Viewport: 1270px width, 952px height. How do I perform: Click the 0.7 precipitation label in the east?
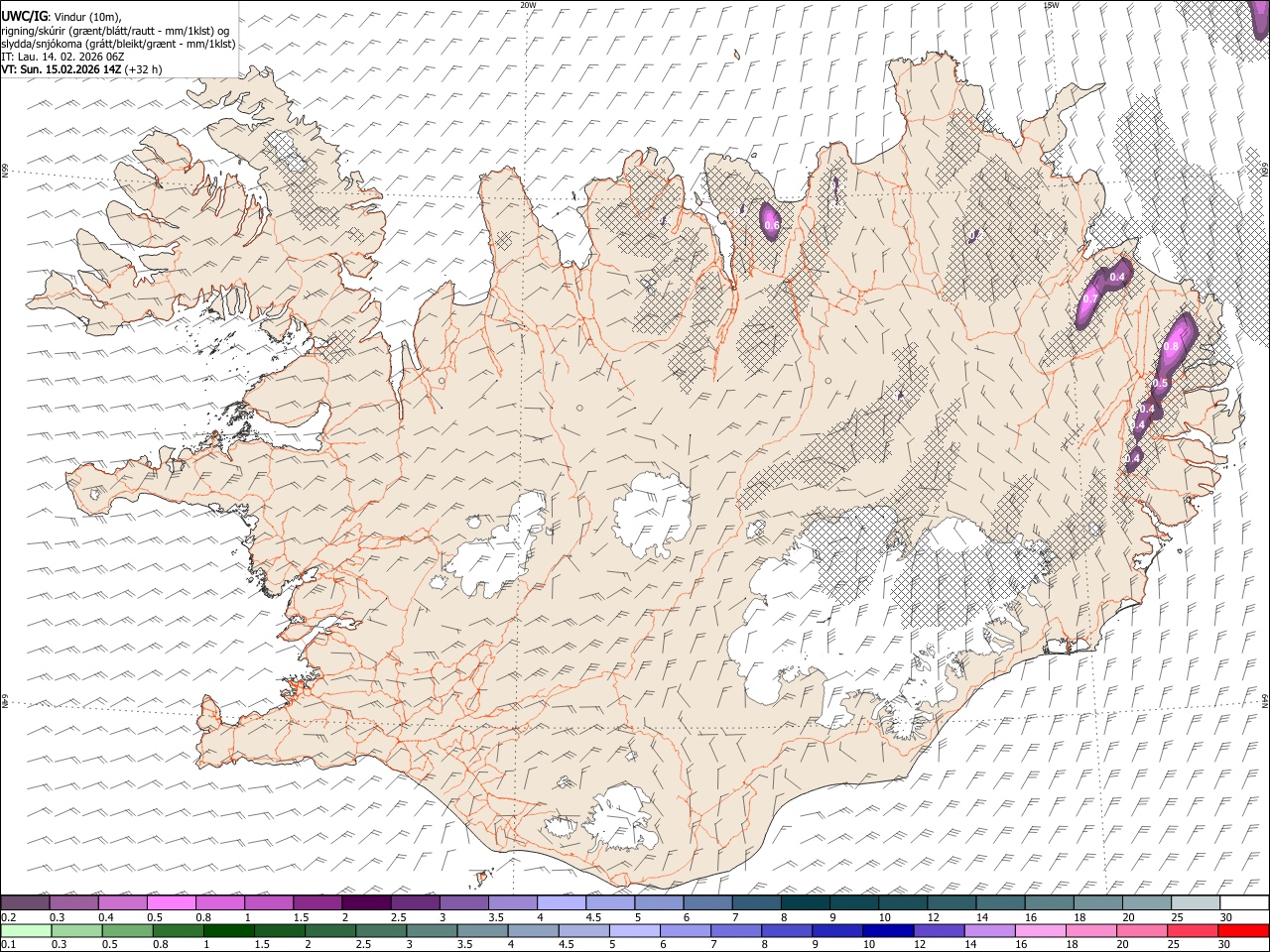1089,298
